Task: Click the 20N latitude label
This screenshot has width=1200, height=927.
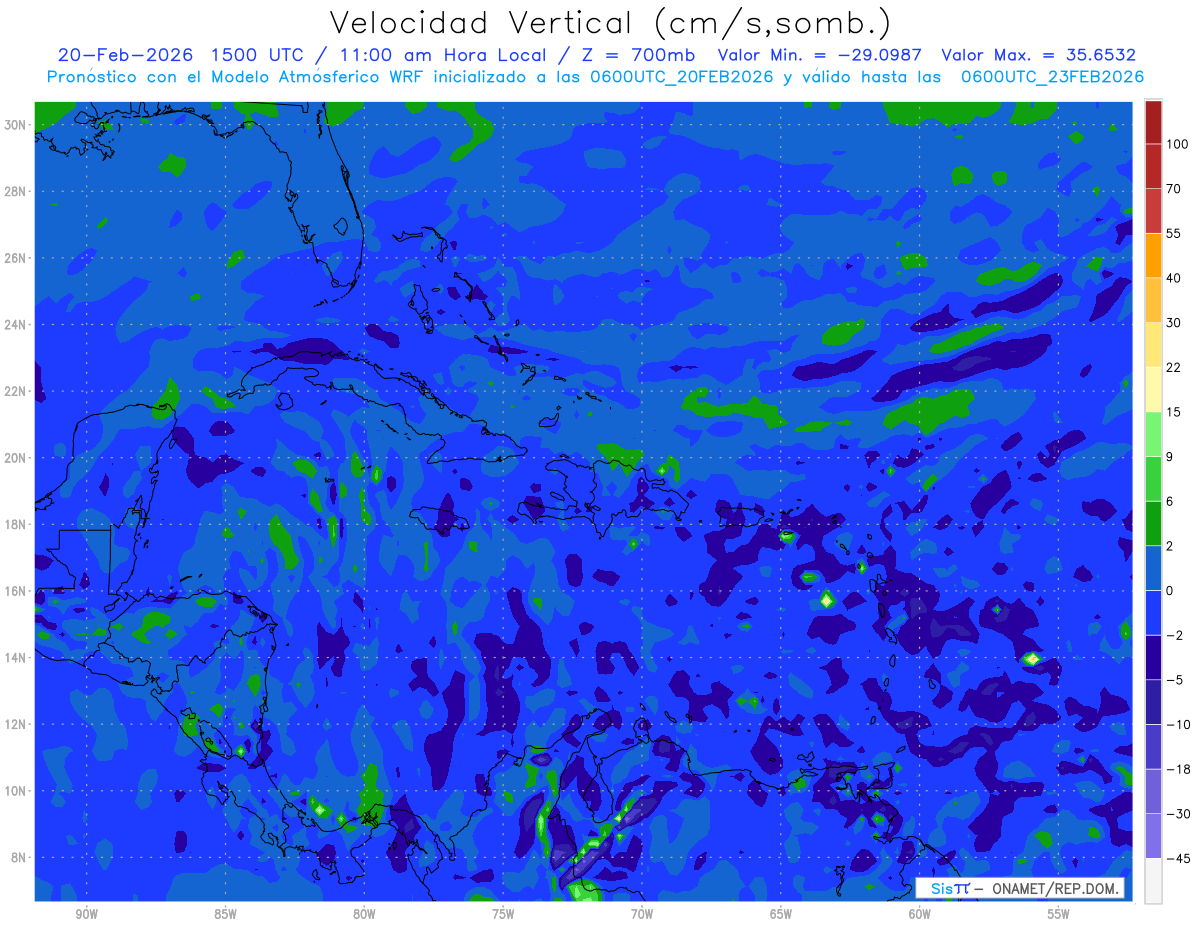Action: (17, 457)
